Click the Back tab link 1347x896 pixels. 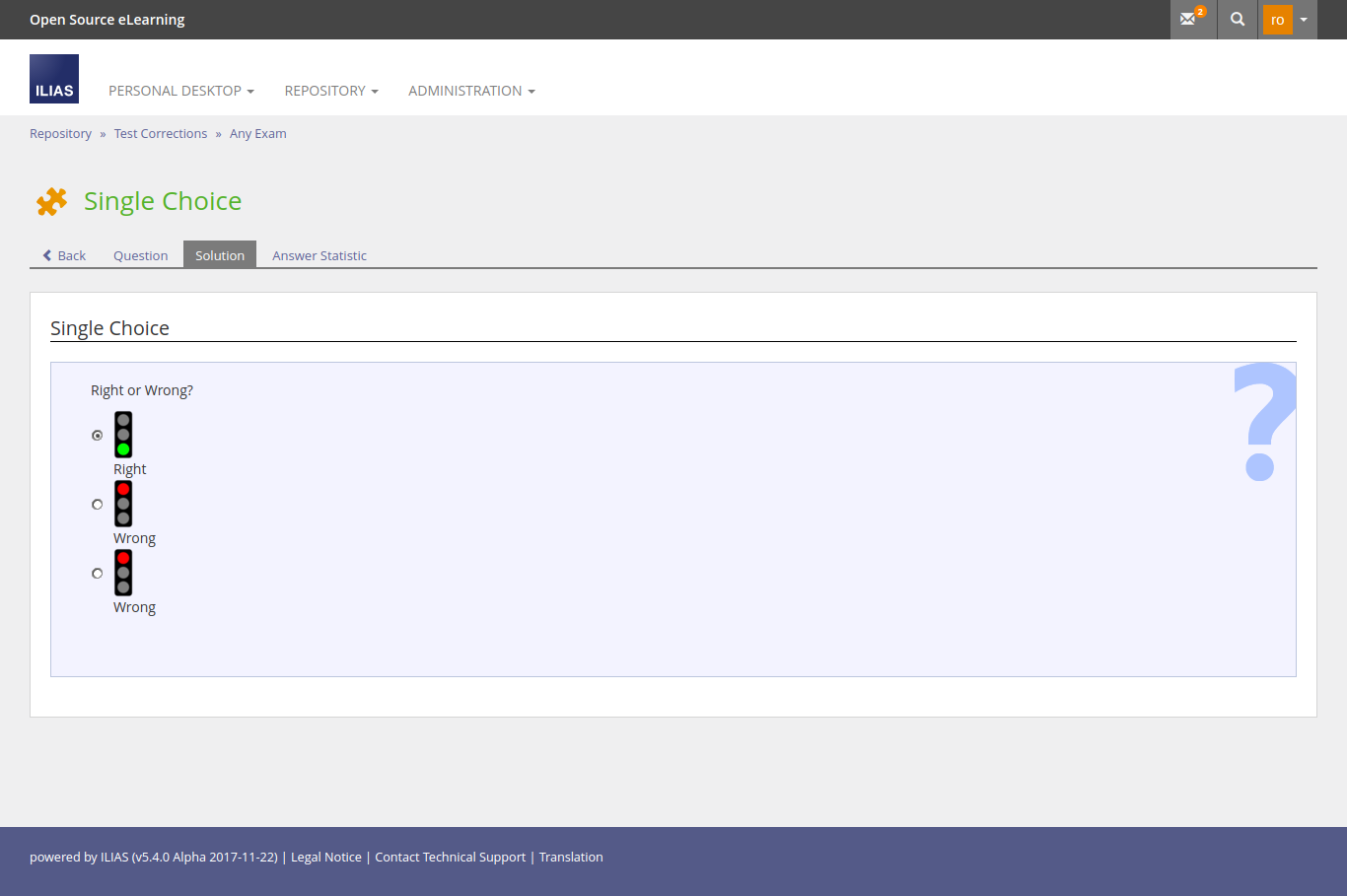[x=64, y=255]
